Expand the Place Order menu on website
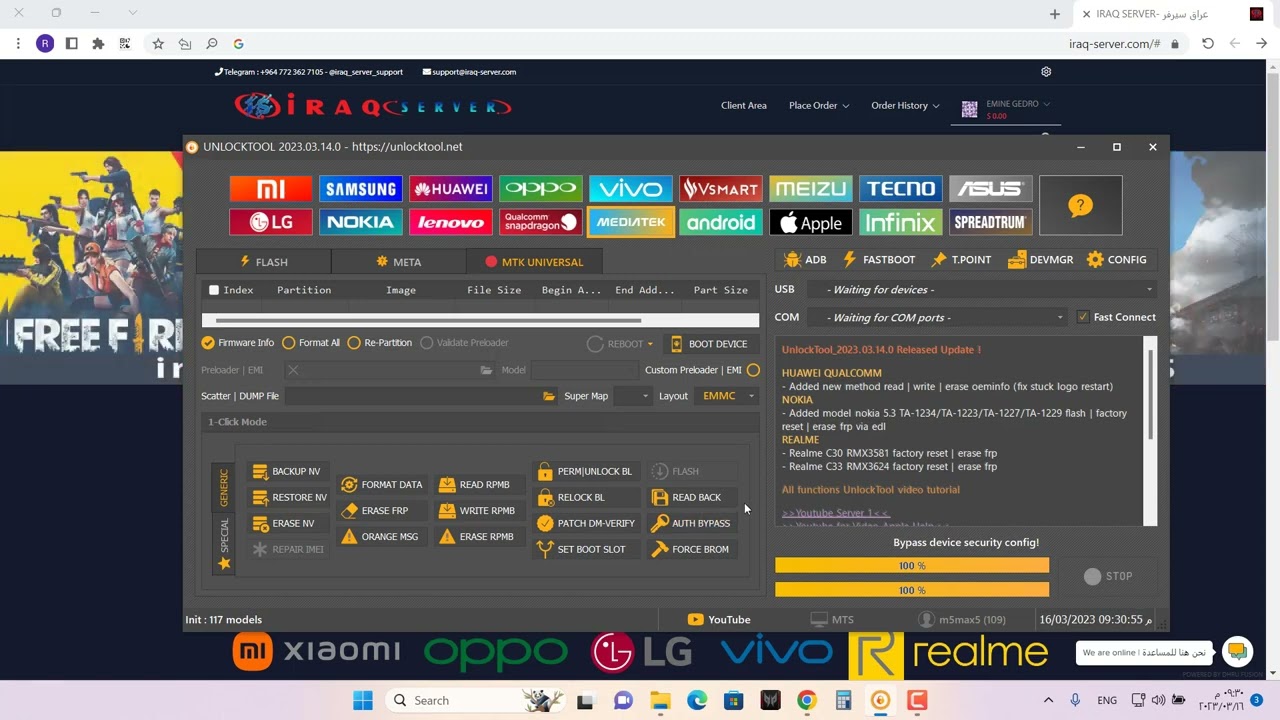The height and width of the screenshot is (720, 1280). tap(819, 105)
